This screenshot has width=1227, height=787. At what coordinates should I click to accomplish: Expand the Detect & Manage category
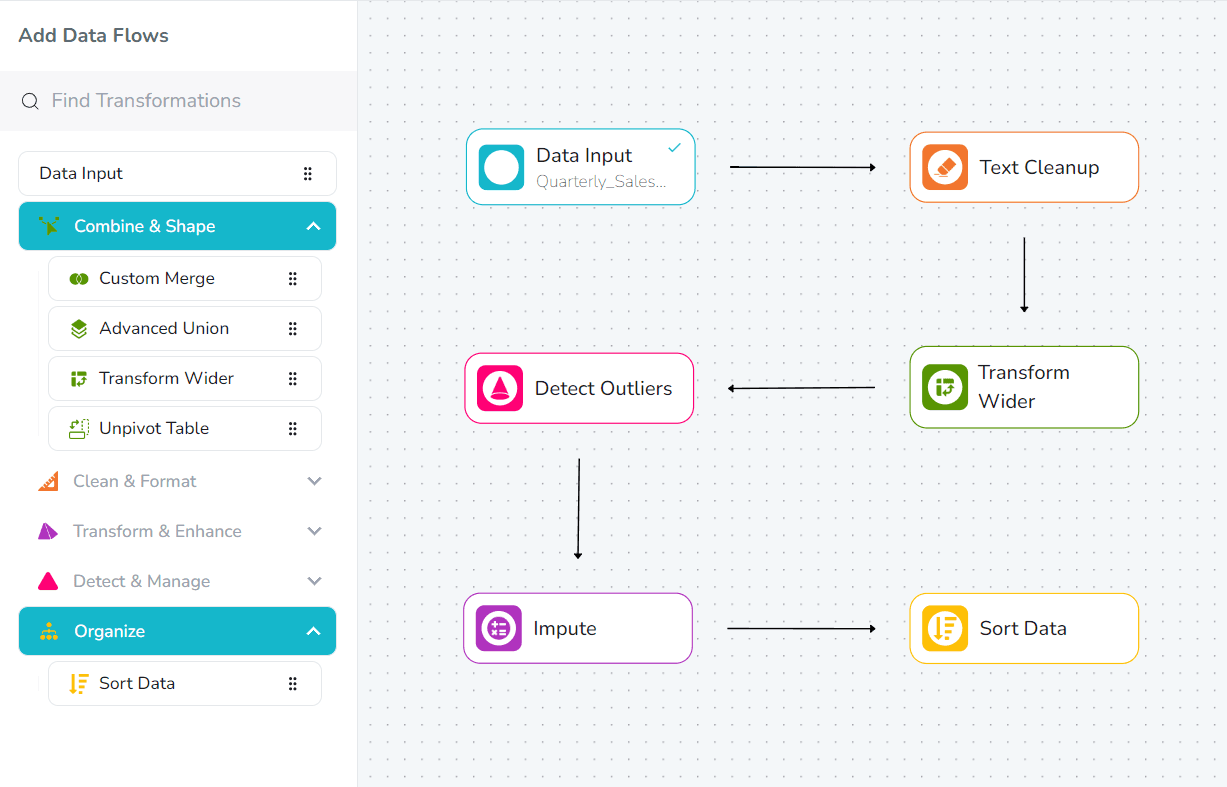313,581
